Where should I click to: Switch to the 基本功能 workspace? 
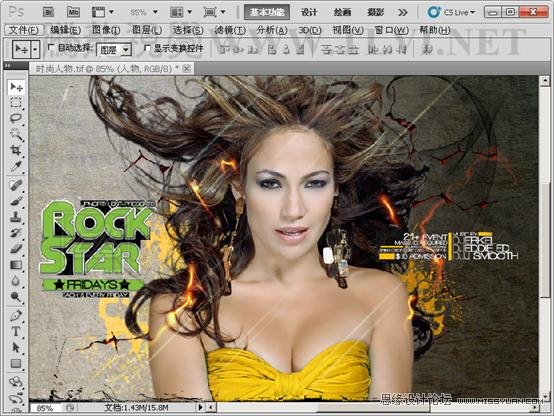click(267, 12)
